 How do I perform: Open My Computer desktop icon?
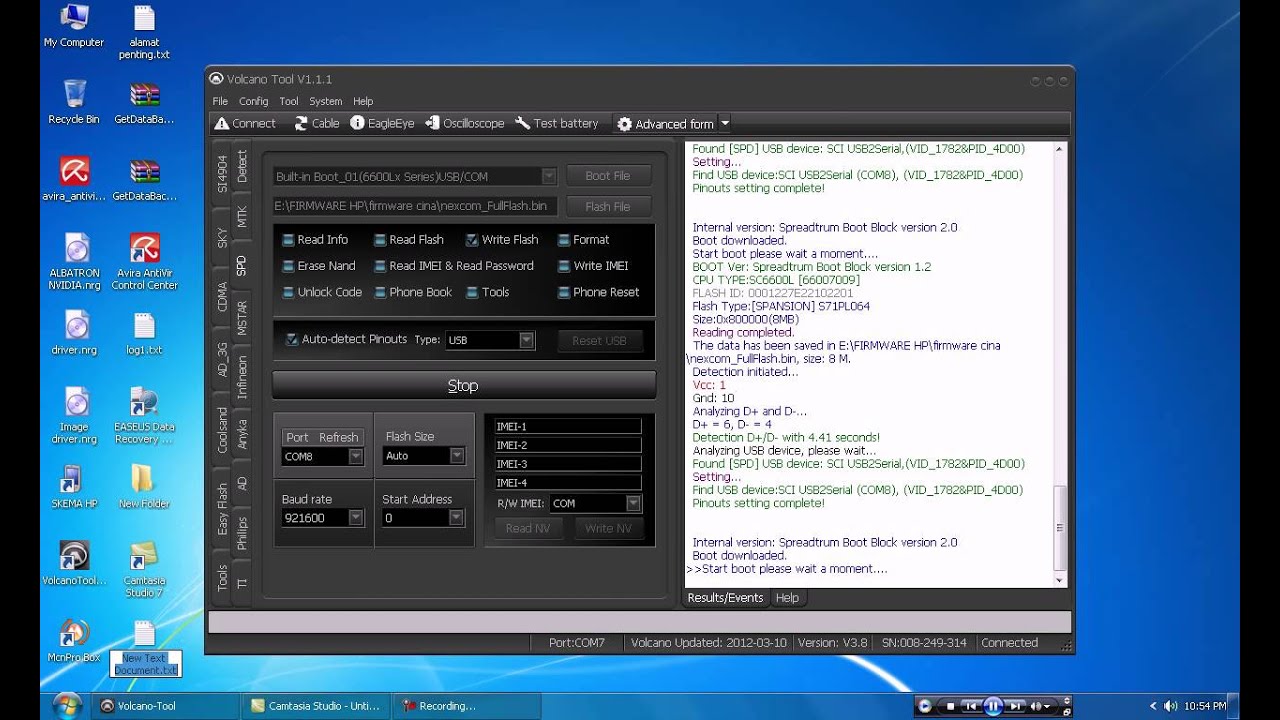click(74, 27)
